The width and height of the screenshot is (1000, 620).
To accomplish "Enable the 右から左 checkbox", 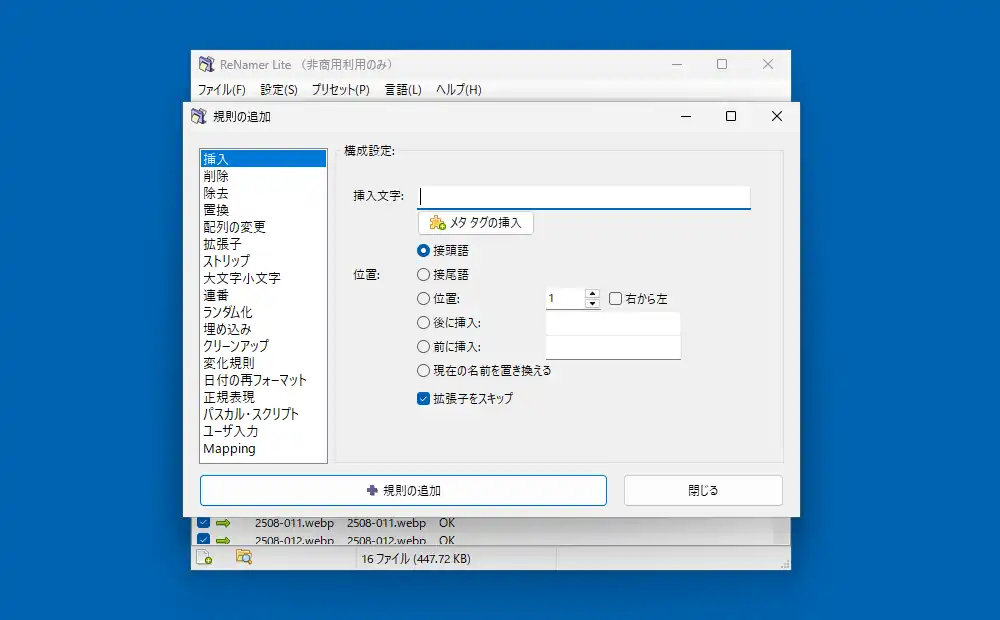I will tap(615, 298).
